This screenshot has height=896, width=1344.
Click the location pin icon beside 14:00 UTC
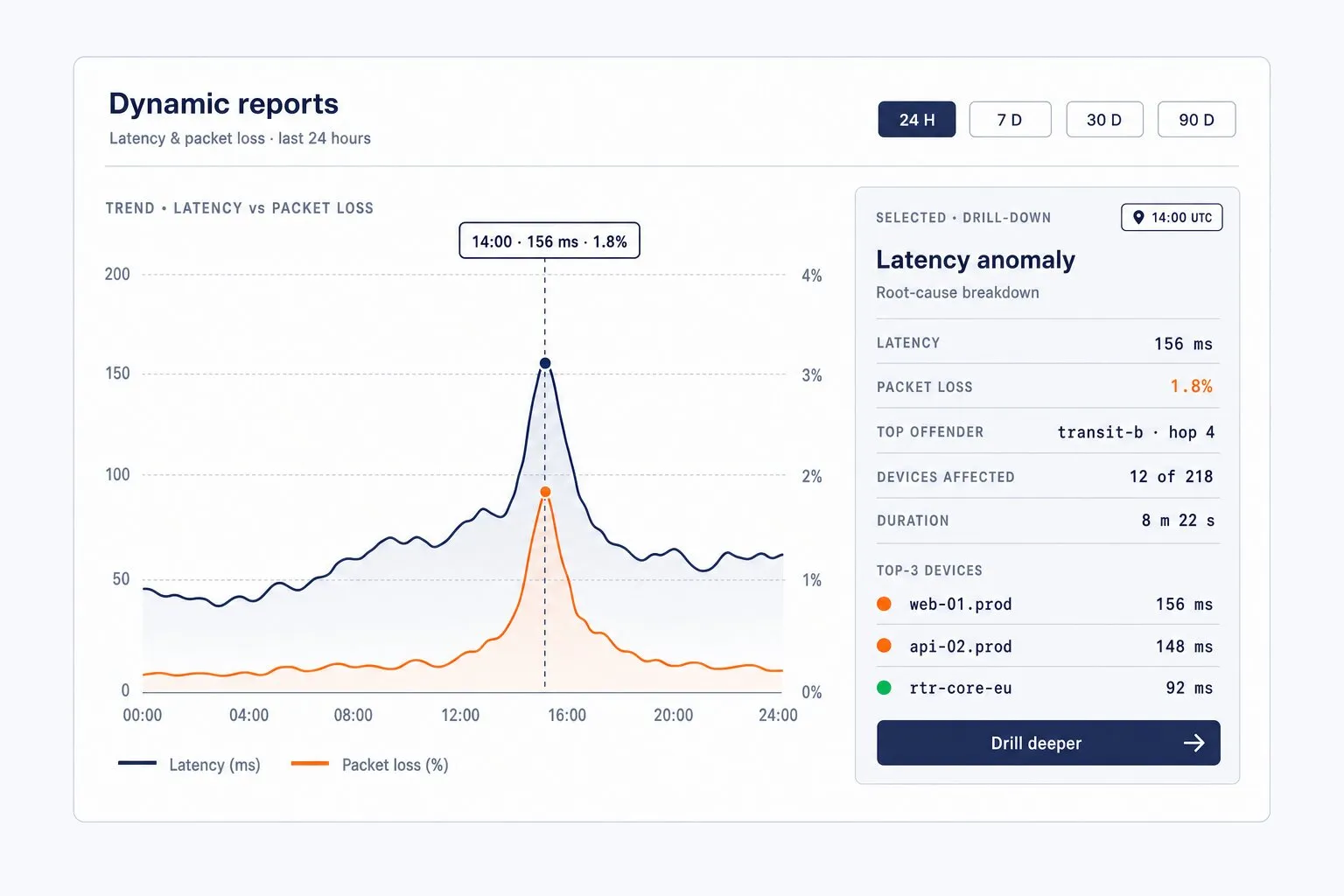(1138, 217)
